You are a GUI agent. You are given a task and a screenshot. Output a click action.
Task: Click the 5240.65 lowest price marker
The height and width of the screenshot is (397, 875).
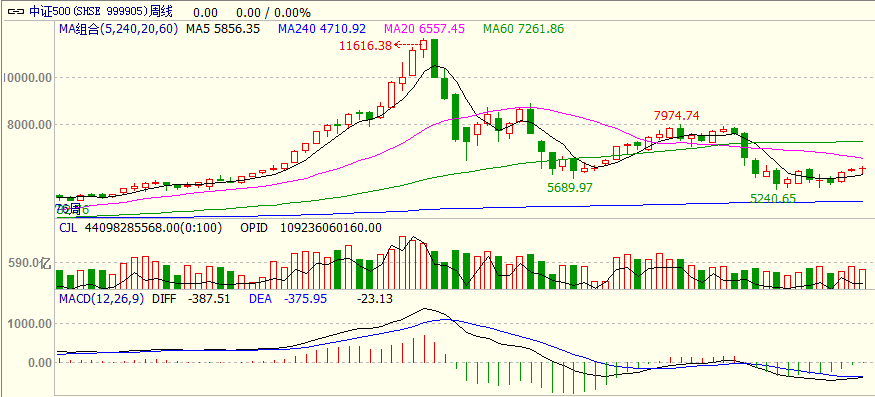[x=773, y=198]
